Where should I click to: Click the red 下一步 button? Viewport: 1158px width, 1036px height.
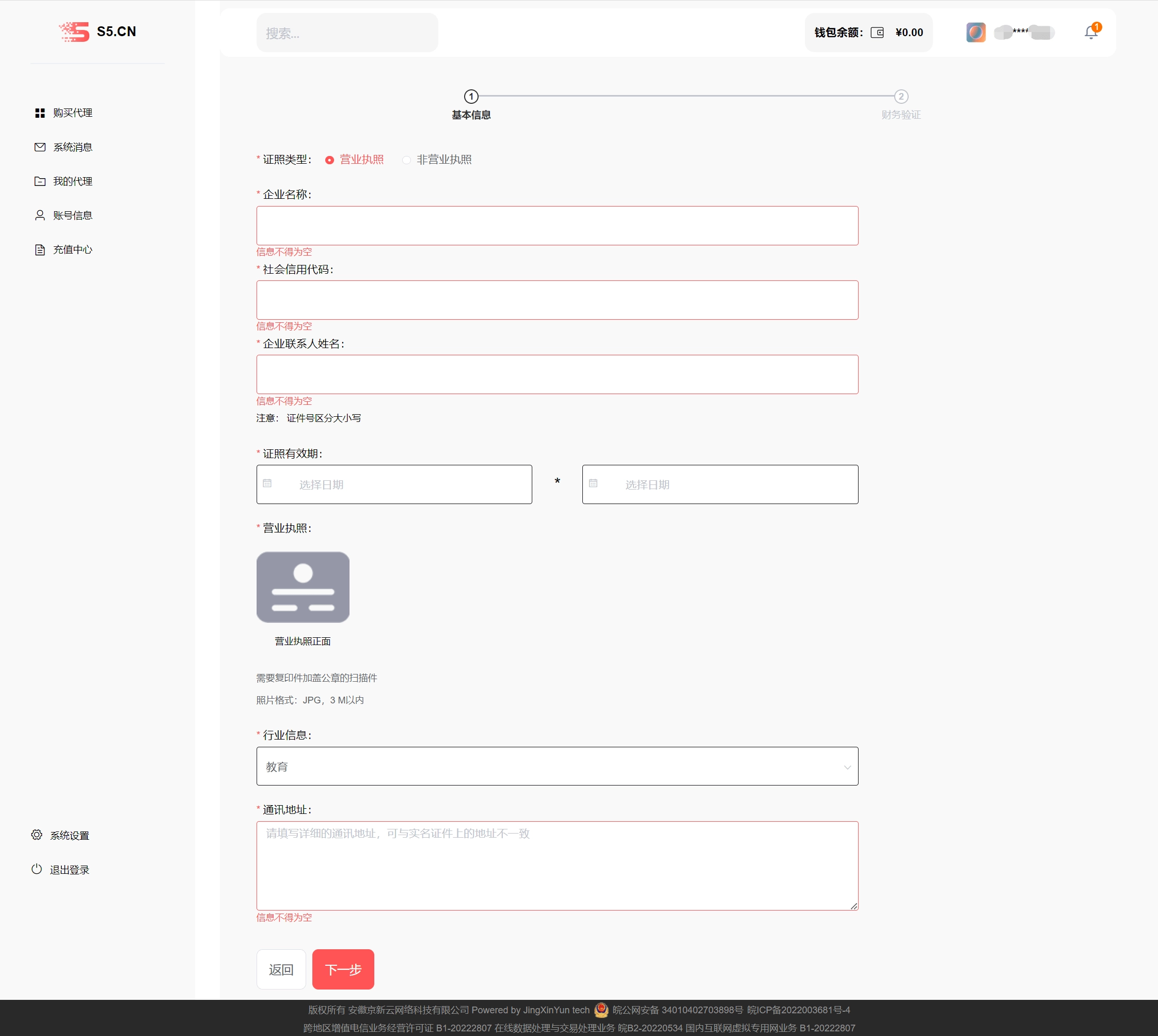(343, 969)
